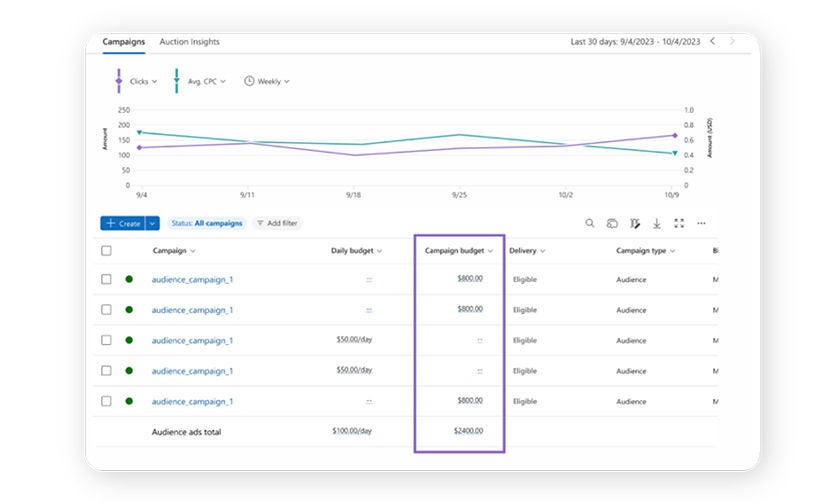Go to previous date range arrow

pos(713,42)
